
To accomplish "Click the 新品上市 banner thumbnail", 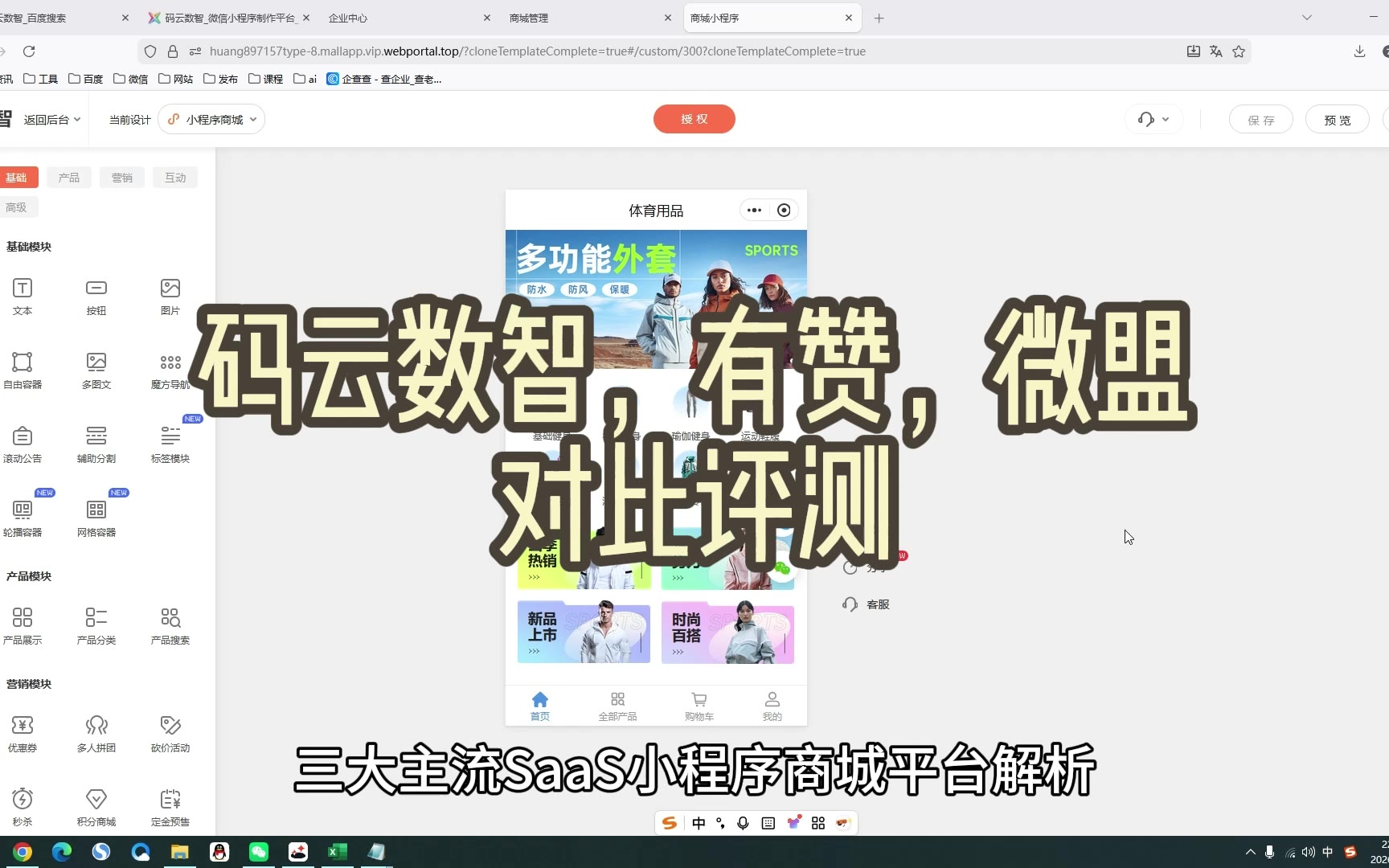I will coord(584,633).
